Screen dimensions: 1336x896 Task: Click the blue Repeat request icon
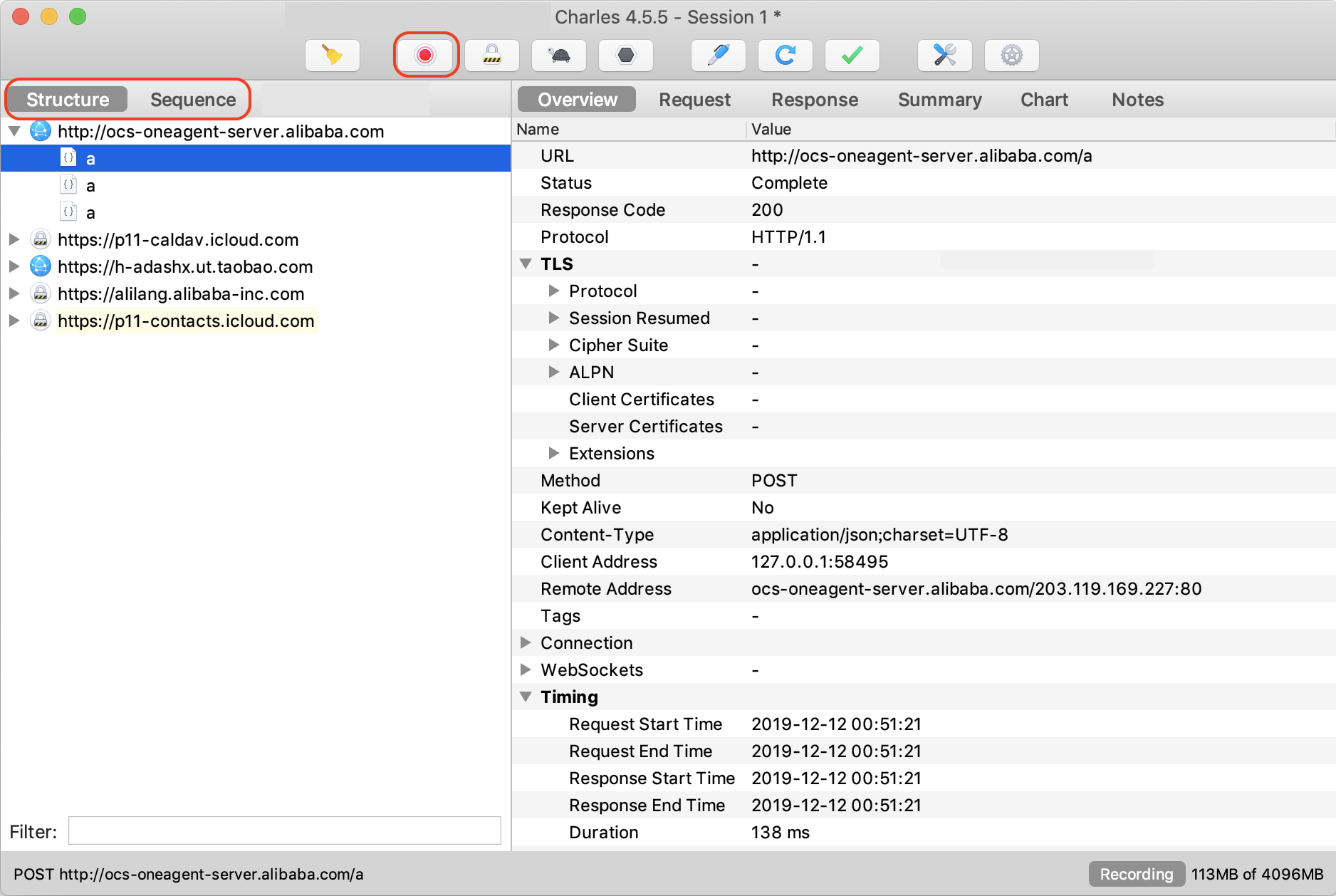786,55
